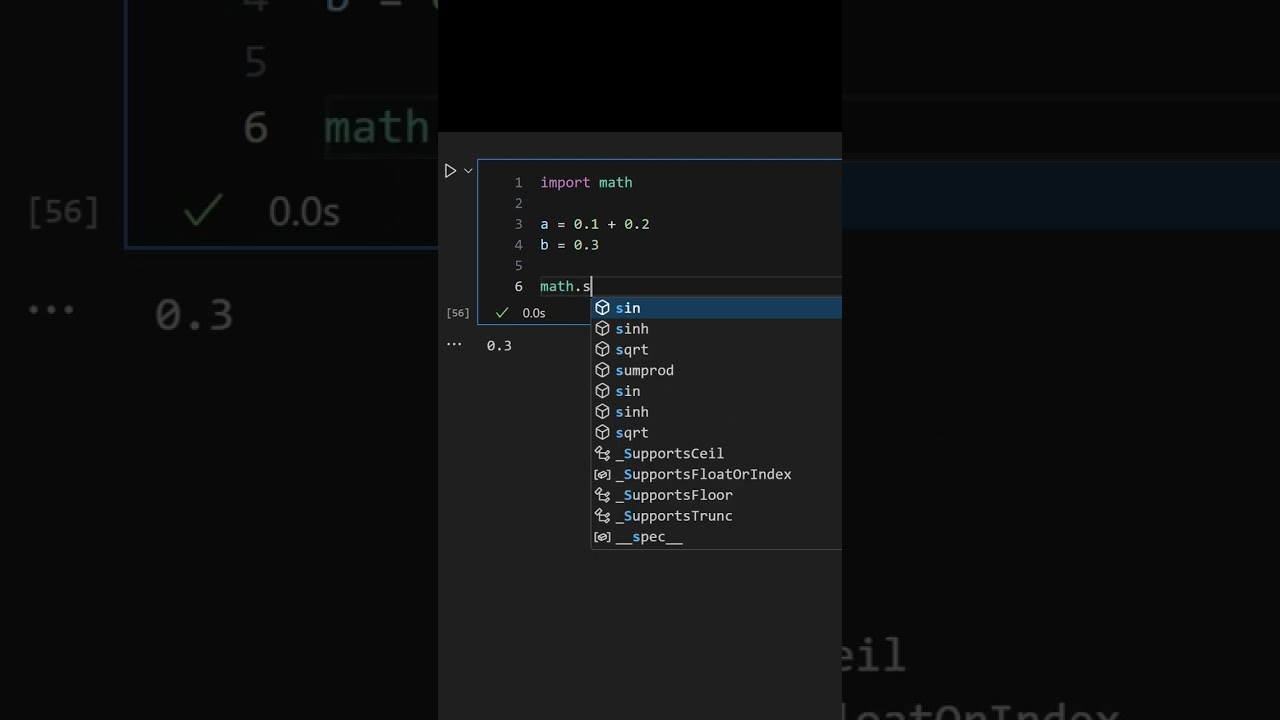This screenshot has width=1280, height=720.
Task: Place the cursor on the 'import math' line
Action: click(x=586, y=183)
